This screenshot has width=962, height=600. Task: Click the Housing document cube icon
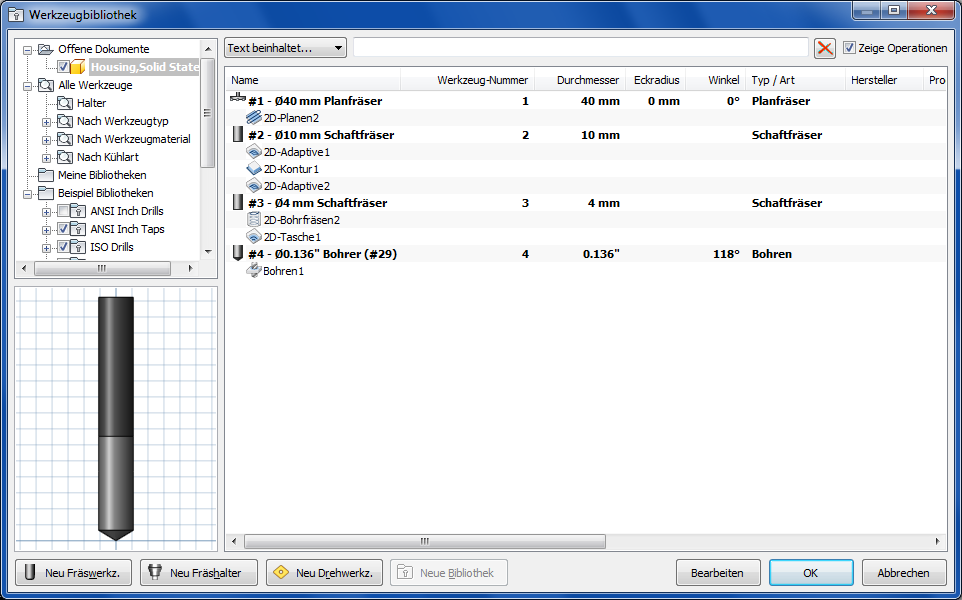click(x=79, y=66)
